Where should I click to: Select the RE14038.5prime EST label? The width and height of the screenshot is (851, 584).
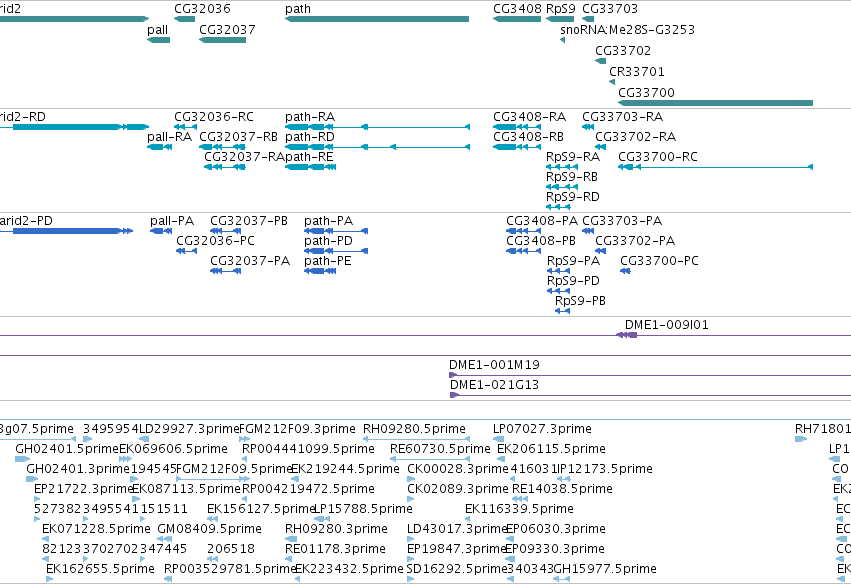coord(562,489)
